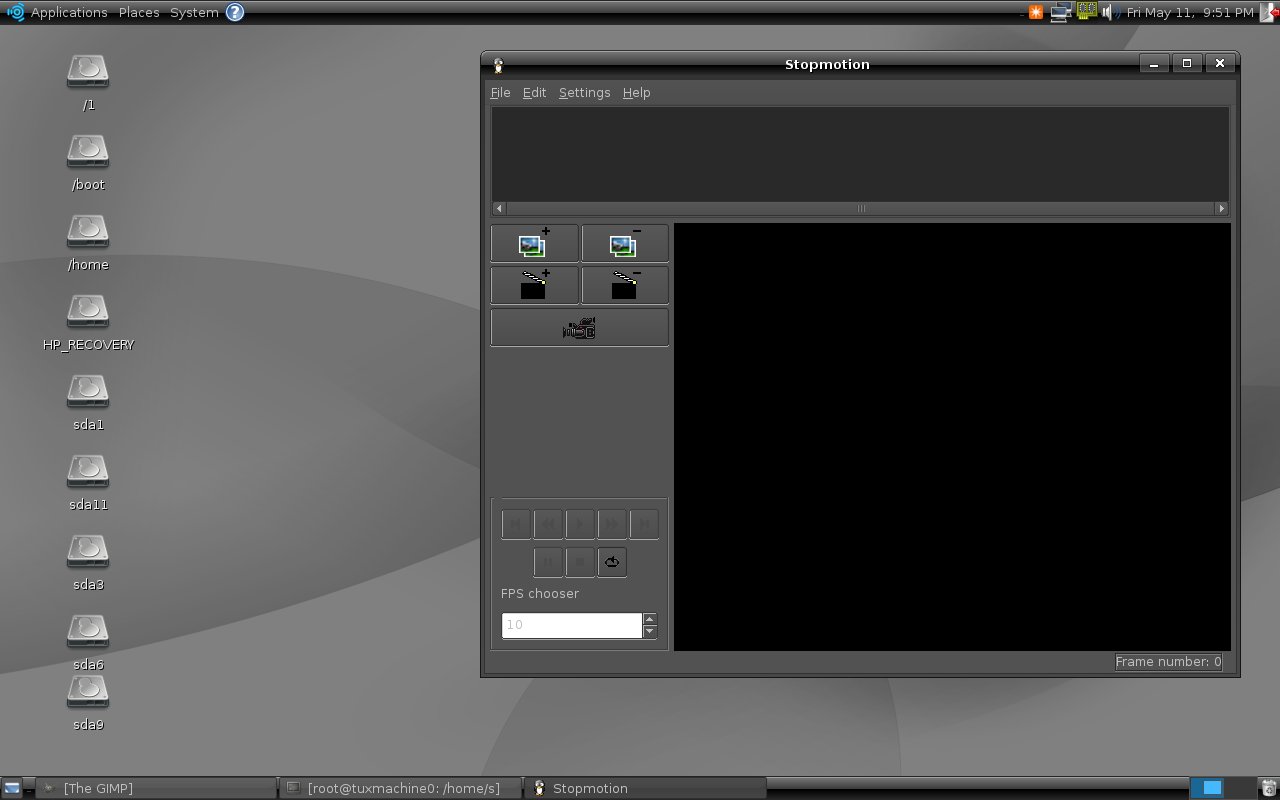Jump to the first frame button
The width and height of the screenshot is (1280, 800).
516,524
